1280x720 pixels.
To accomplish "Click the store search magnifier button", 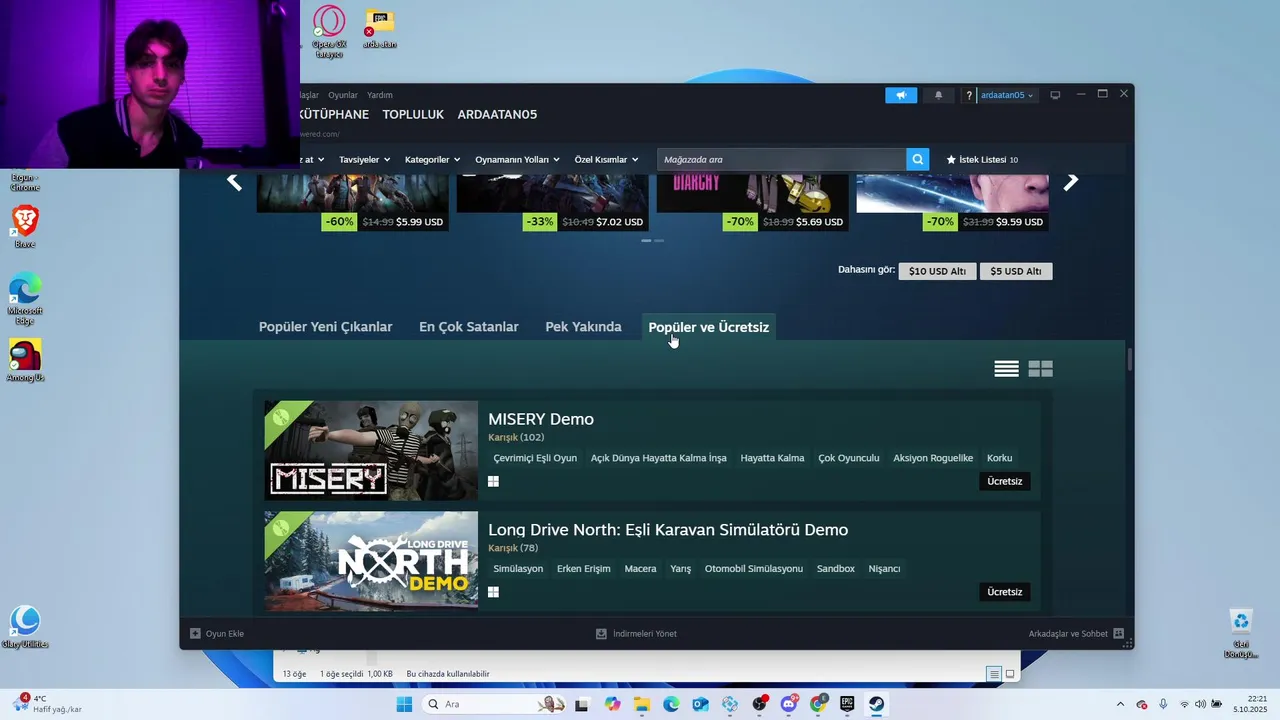I will [x=918, y=159].
